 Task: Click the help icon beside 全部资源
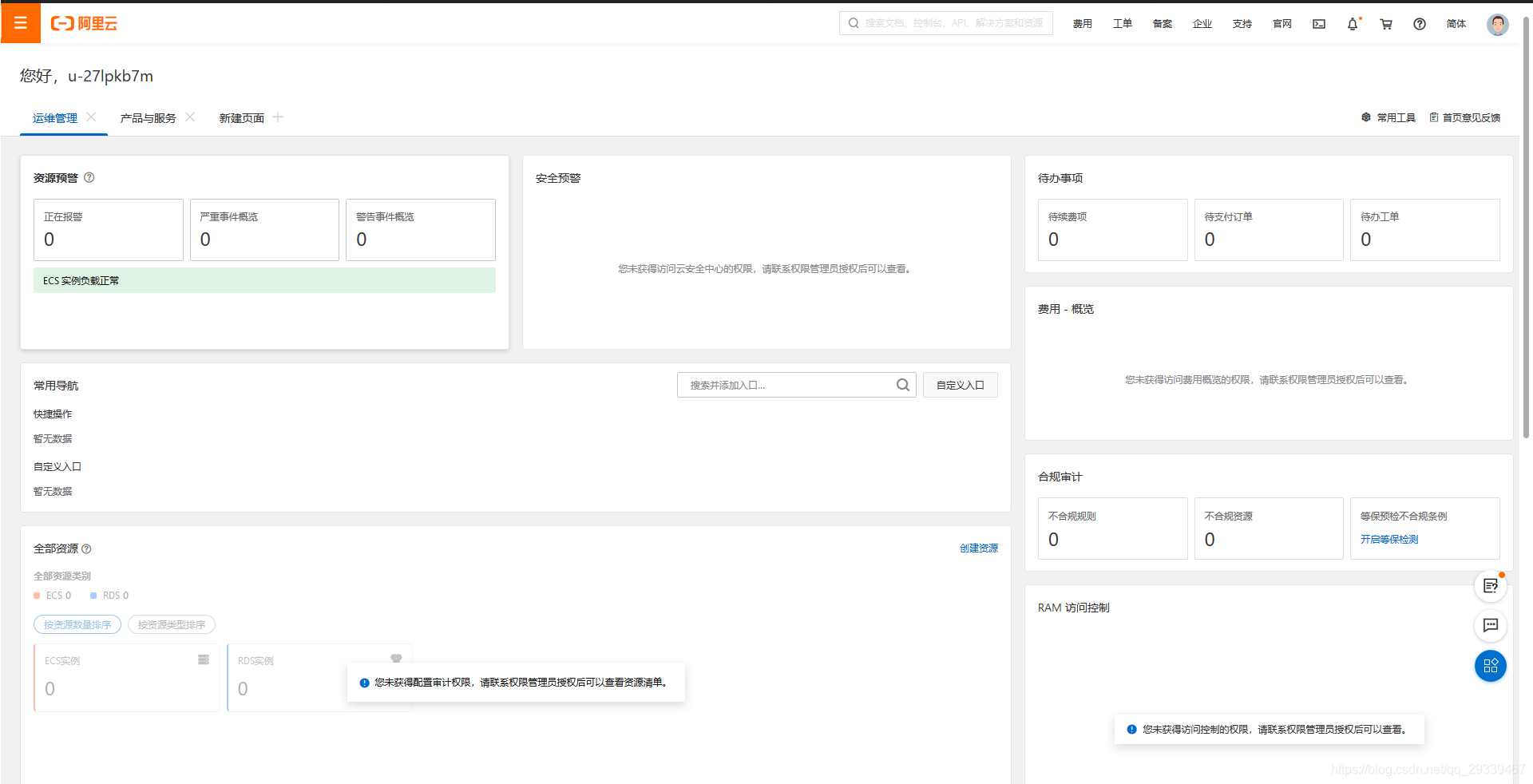point(86,548)
